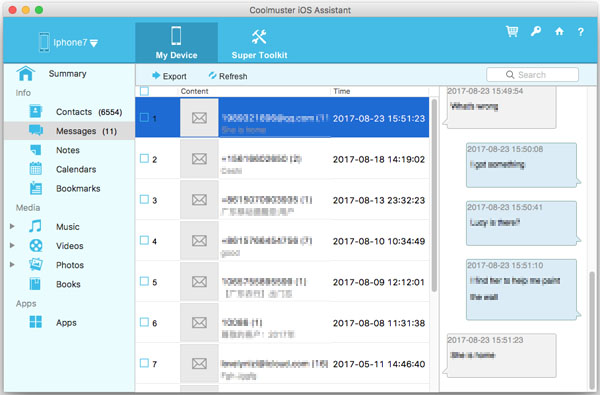Click the Videos film reel icon

[36, 245]
